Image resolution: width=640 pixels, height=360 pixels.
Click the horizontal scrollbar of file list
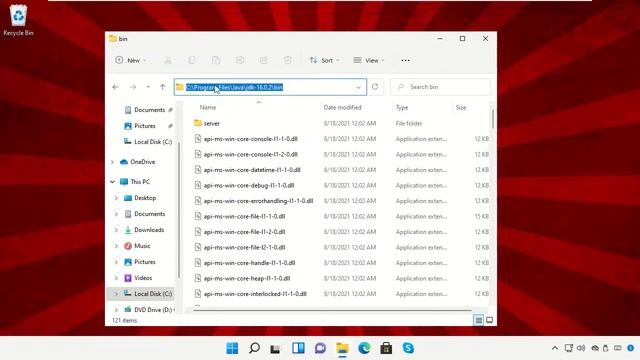(332, 310)
